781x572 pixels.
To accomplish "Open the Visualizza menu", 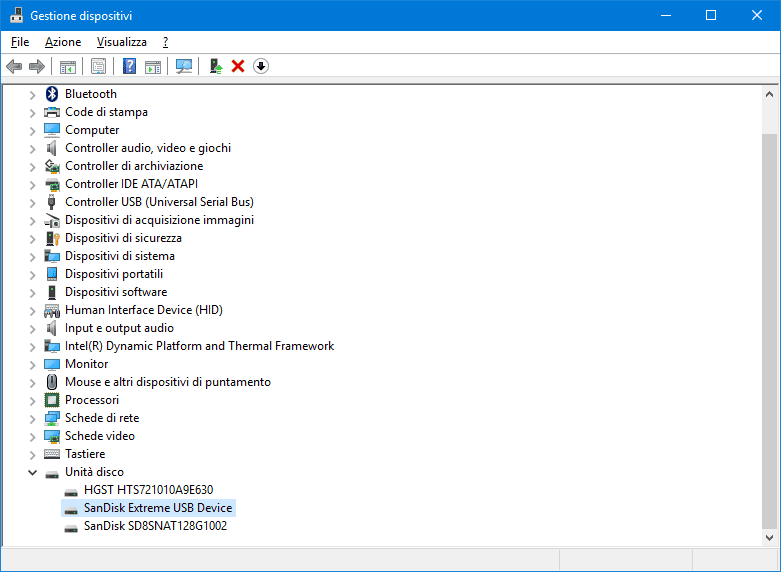I will click(x=121, y=42).
